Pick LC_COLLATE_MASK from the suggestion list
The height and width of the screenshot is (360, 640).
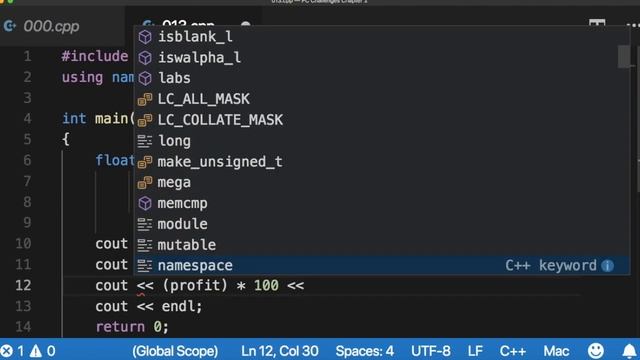382,120
